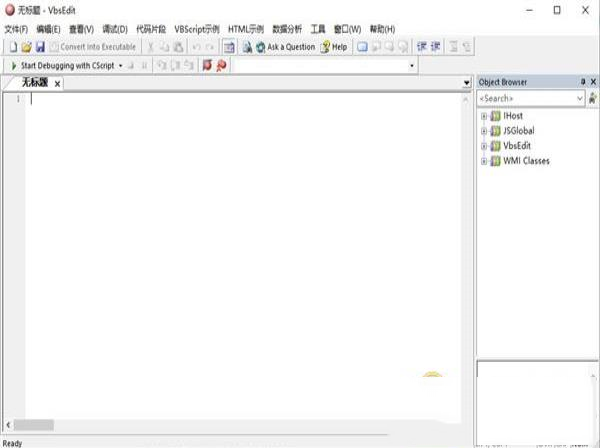The image size is (600, 448).
Task: Click Convert into Executable button
Action: click(92, 47)
